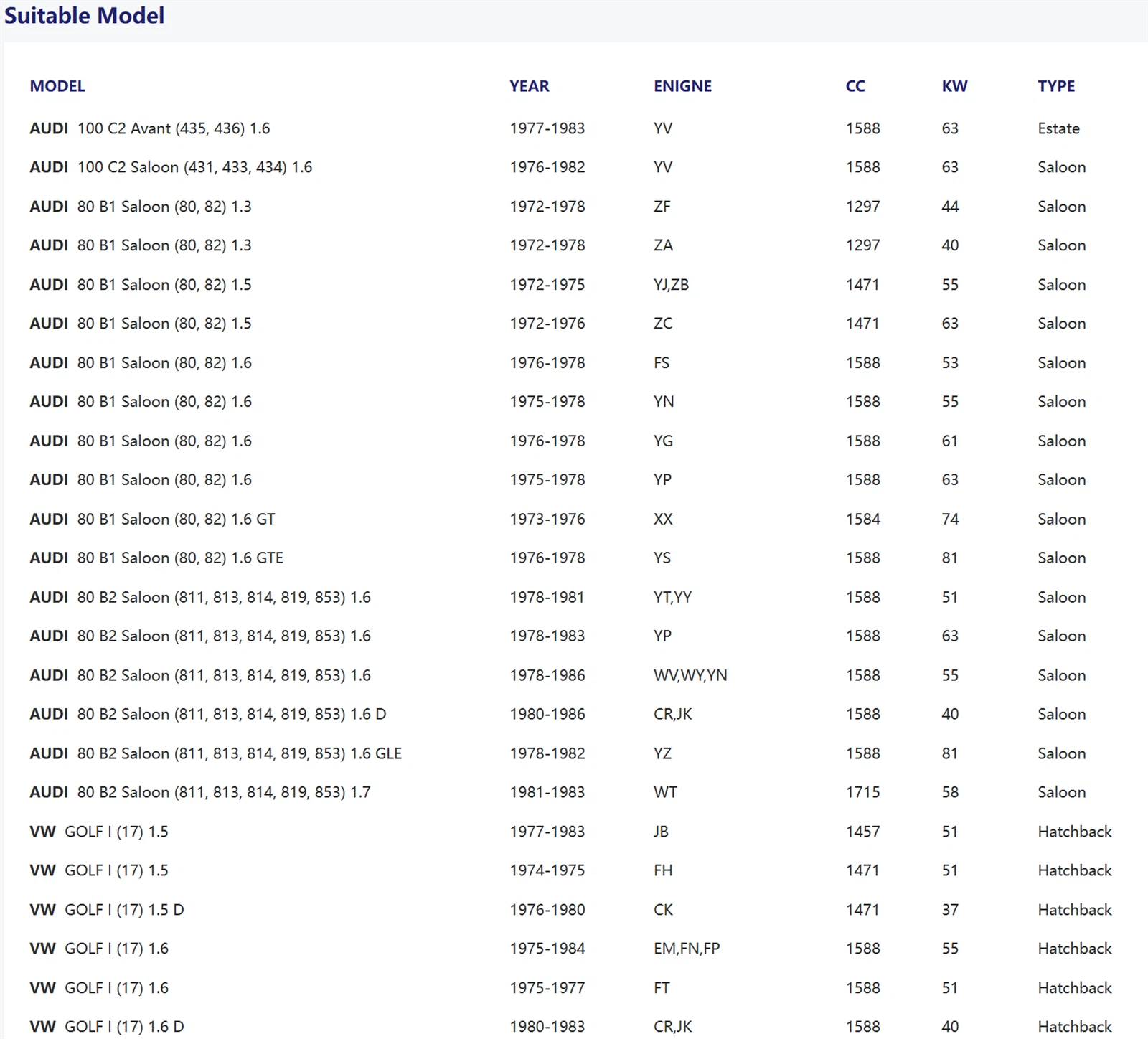1148x1039 pixels.
Task: Click year 1973-1976 cell
Action: (547, 519)
